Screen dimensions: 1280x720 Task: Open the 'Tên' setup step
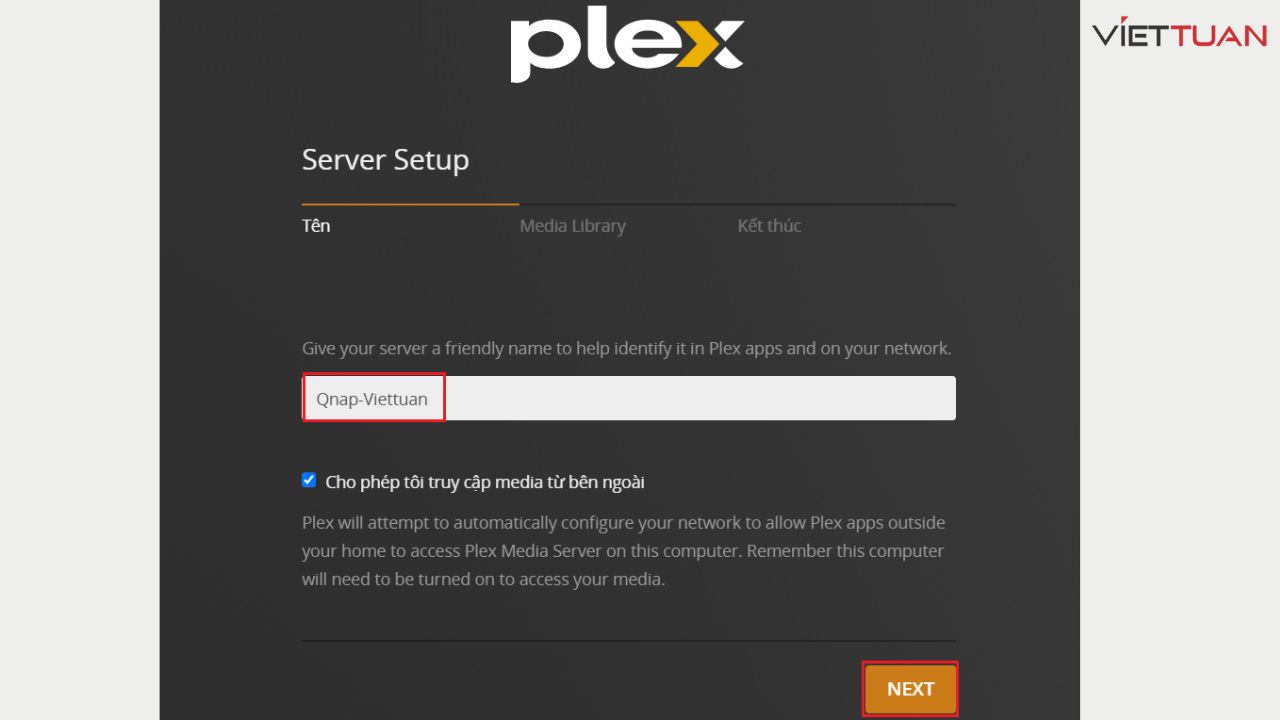click(x=316, y=225)
